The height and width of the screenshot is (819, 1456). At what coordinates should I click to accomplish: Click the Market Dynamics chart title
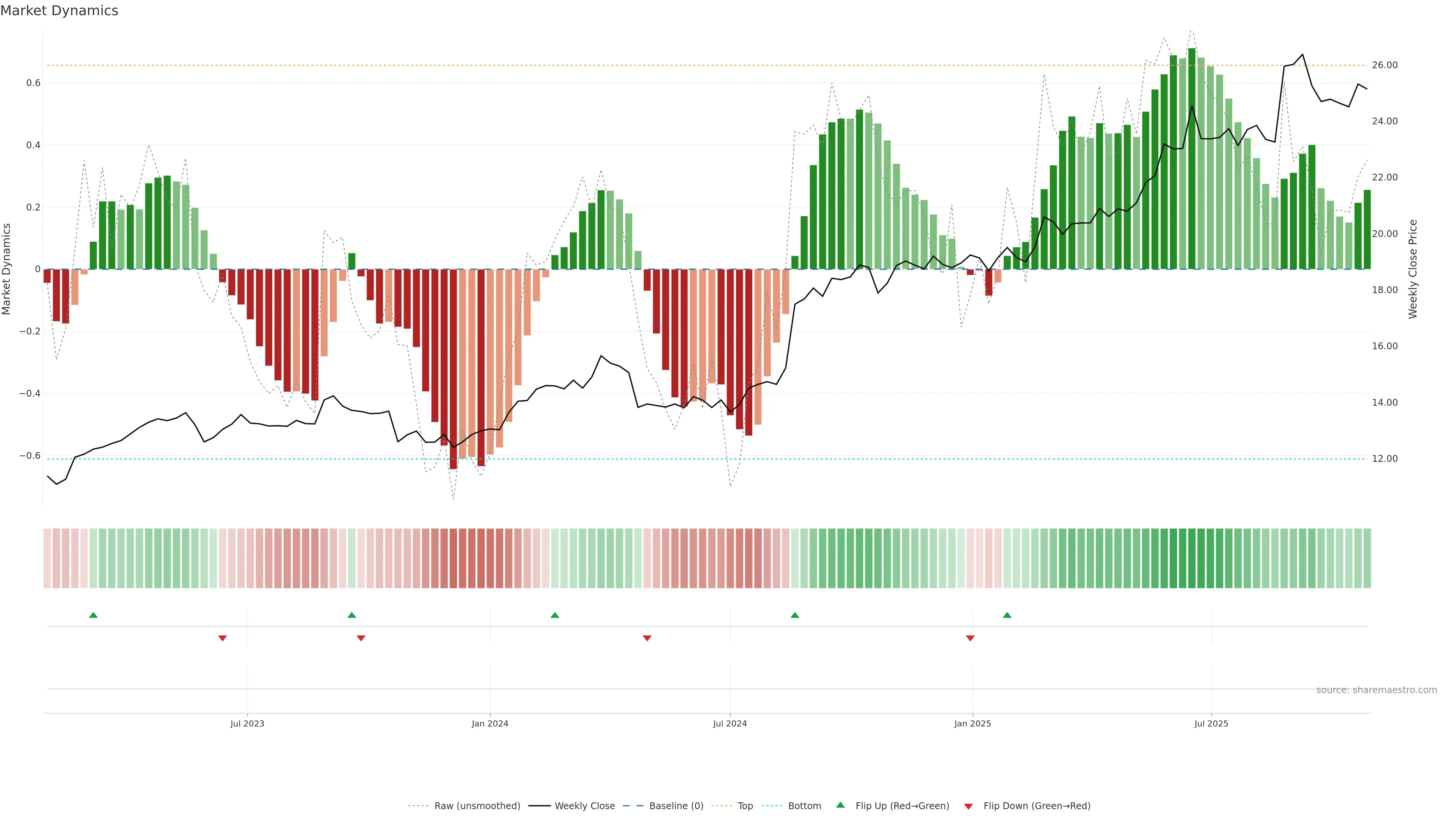pyautogui.click(x=60, y=11)
